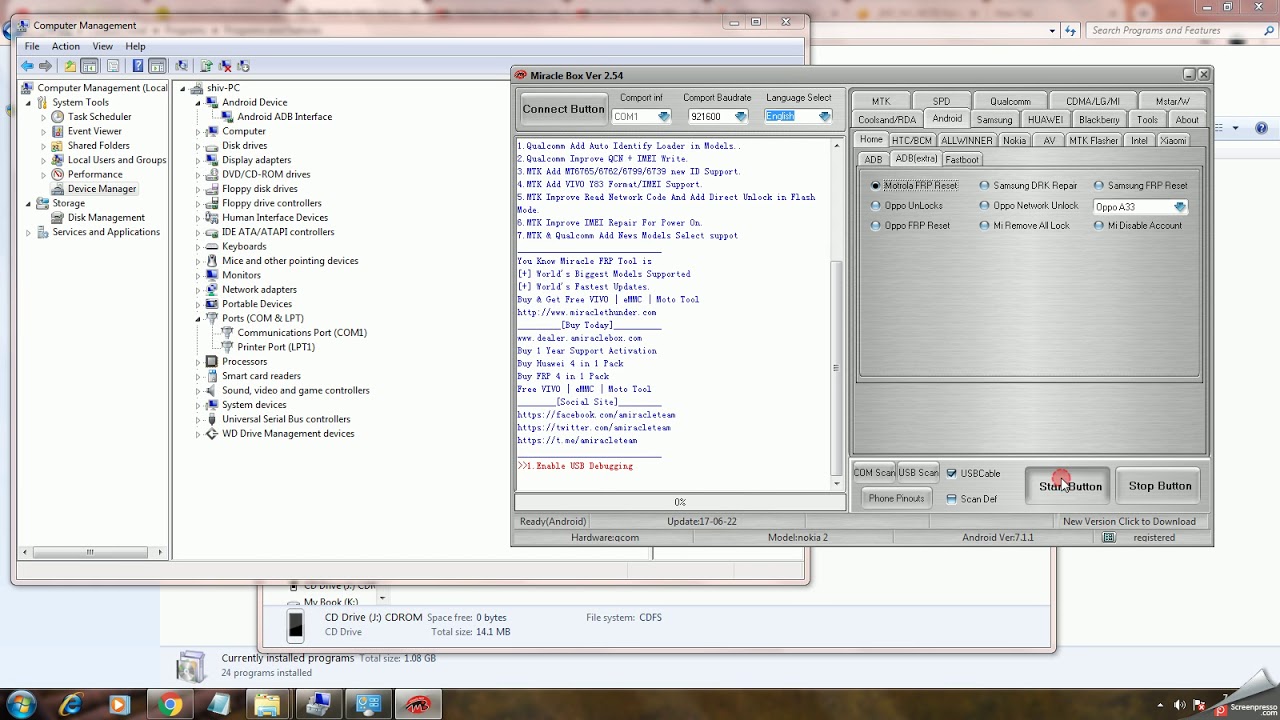
Task: Click the Update driver software toolbar icon
Action: pos(206,66)
